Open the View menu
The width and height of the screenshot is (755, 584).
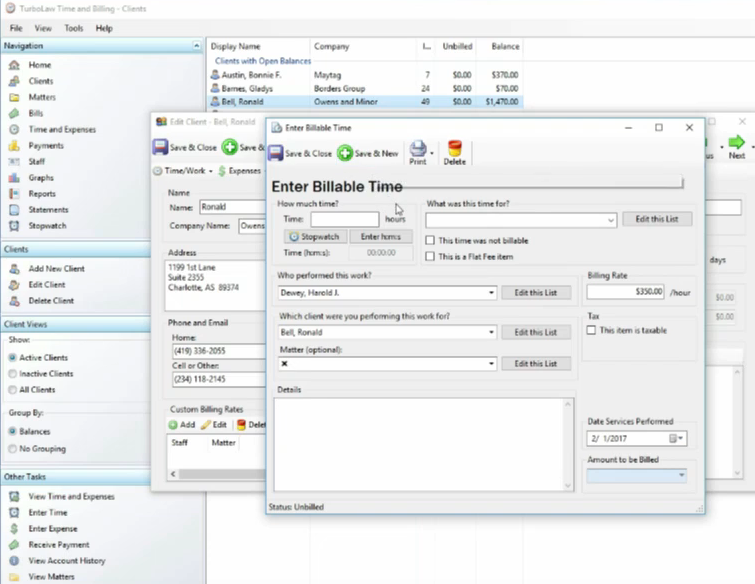[43, 28]
